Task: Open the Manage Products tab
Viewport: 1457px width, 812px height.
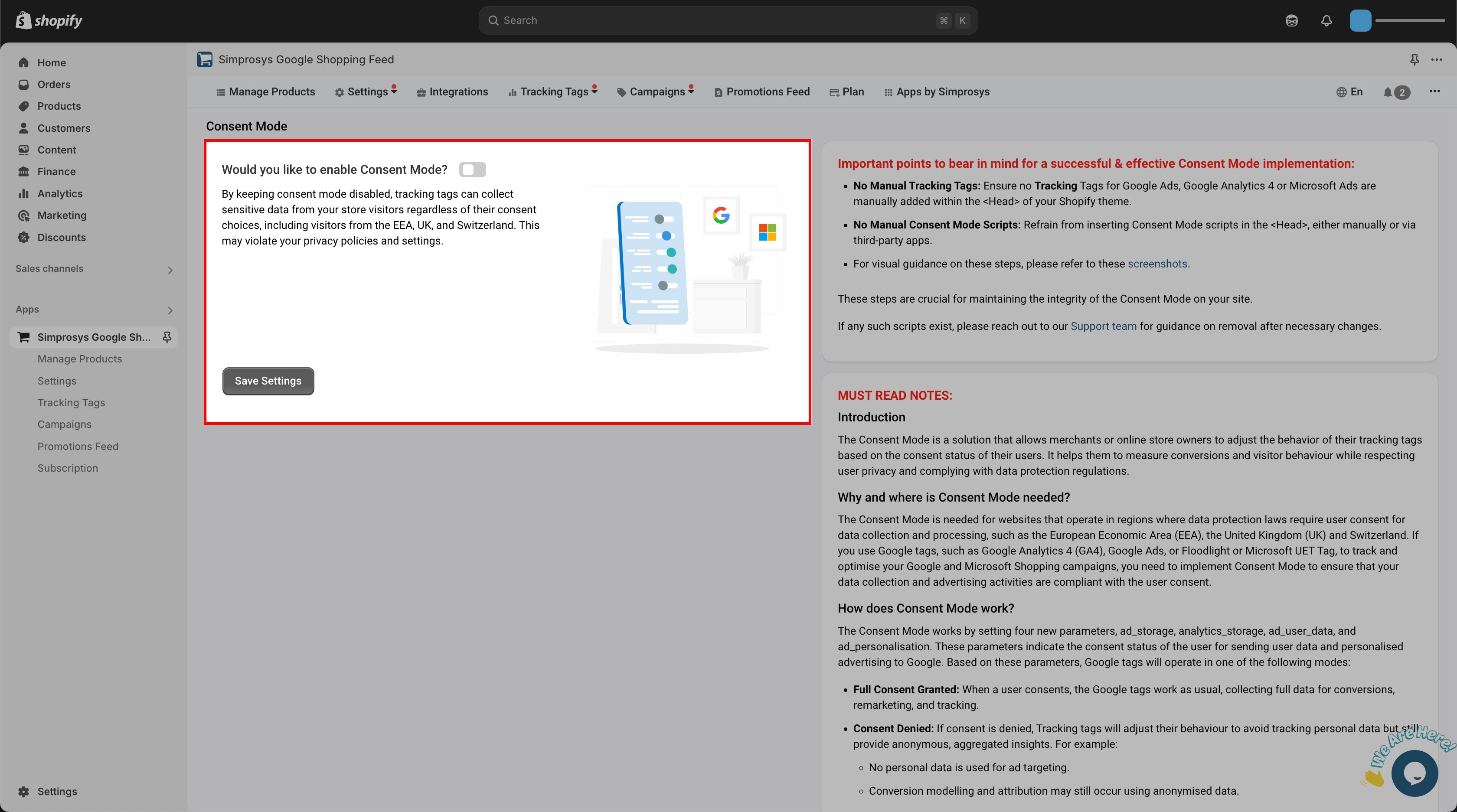Action: [265, 91]
